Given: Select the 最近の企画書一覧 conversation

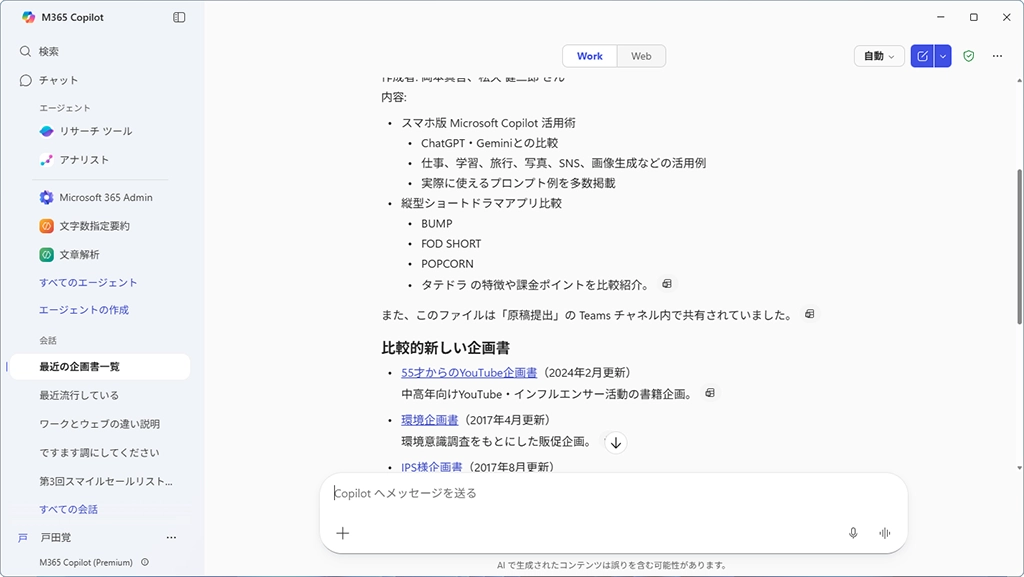Looking at the screenshot, I should point(101,367).
